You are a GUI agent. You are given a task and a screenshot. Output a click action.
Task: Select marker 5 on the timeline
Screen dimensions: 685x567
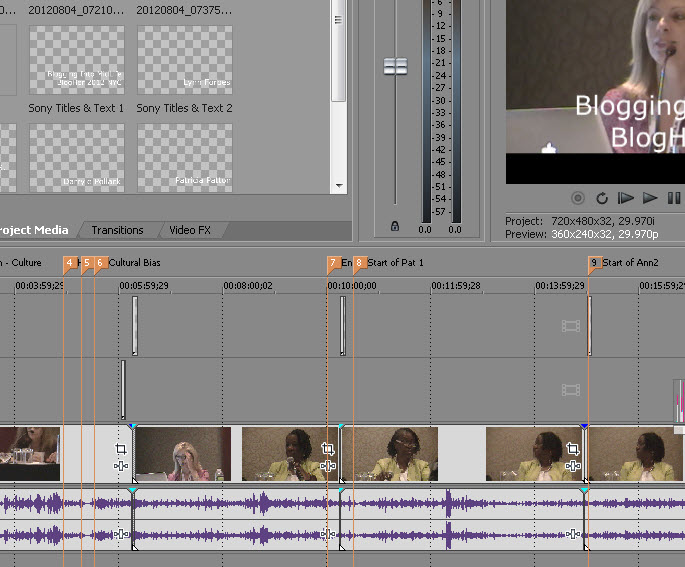pyautogui.click(x=86, y=263)
